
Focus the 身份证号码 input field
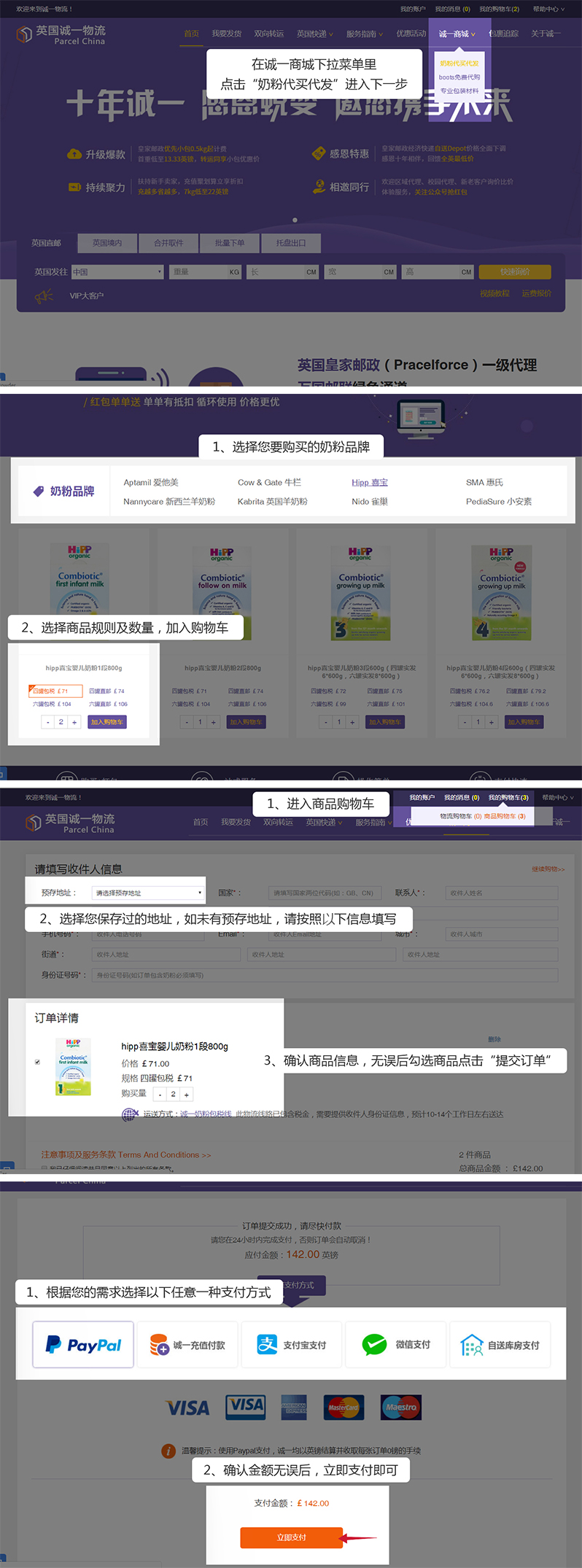(x=325, y=974)
